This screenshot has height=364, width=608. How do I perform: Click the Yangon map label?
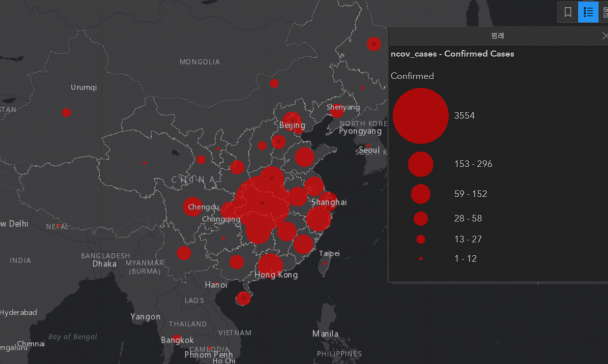tap(145, 317)
